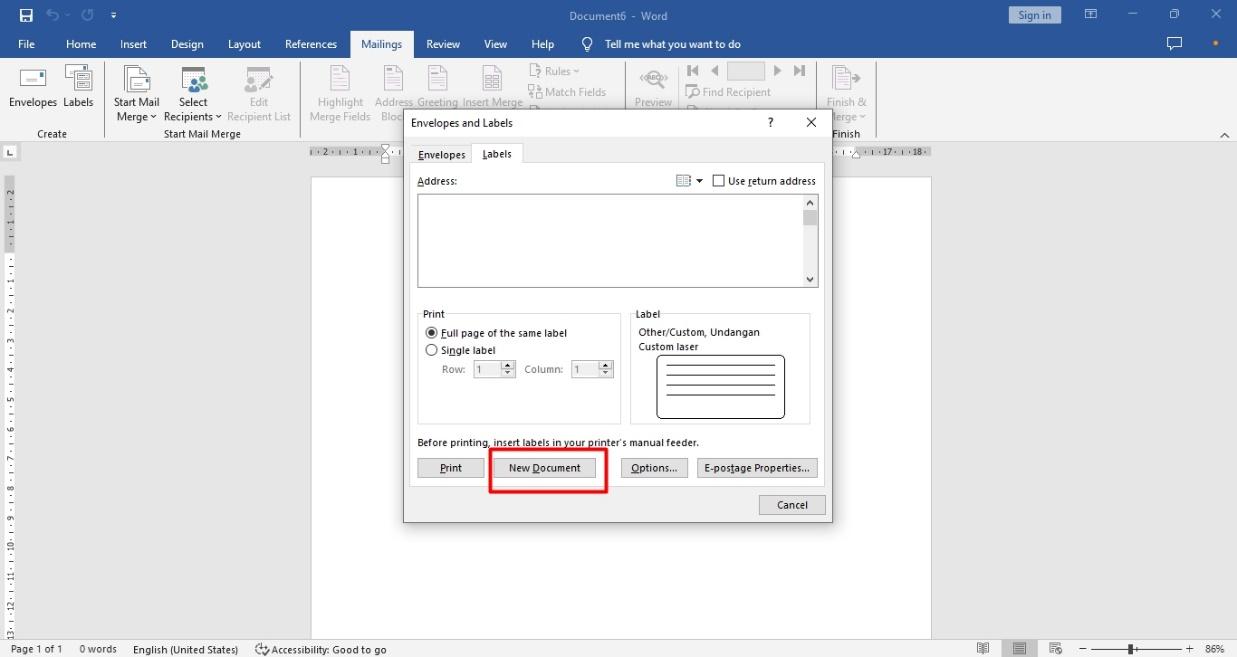The height and width of the screenshot is (657, 1237).
Task: Switch to Print Layout view icon
Action: click(1019, 649)
